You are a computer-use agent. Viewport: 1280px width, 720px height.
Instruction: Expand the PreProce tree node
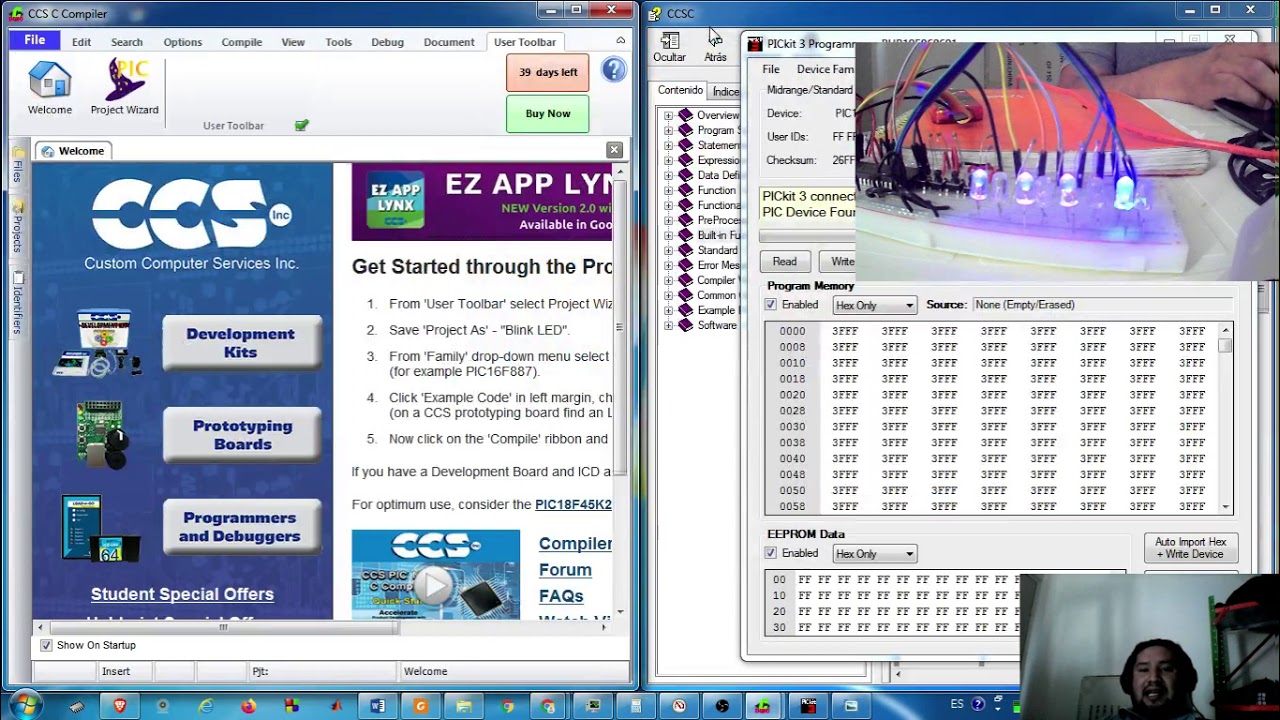(x=668, y=220)
